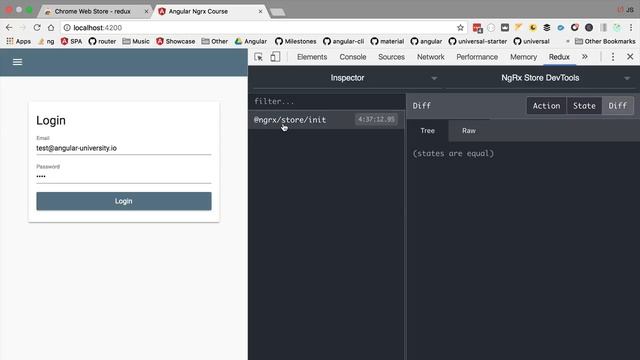
Task: Open the Angular drive bookmark
Action: tap(251, 41)
